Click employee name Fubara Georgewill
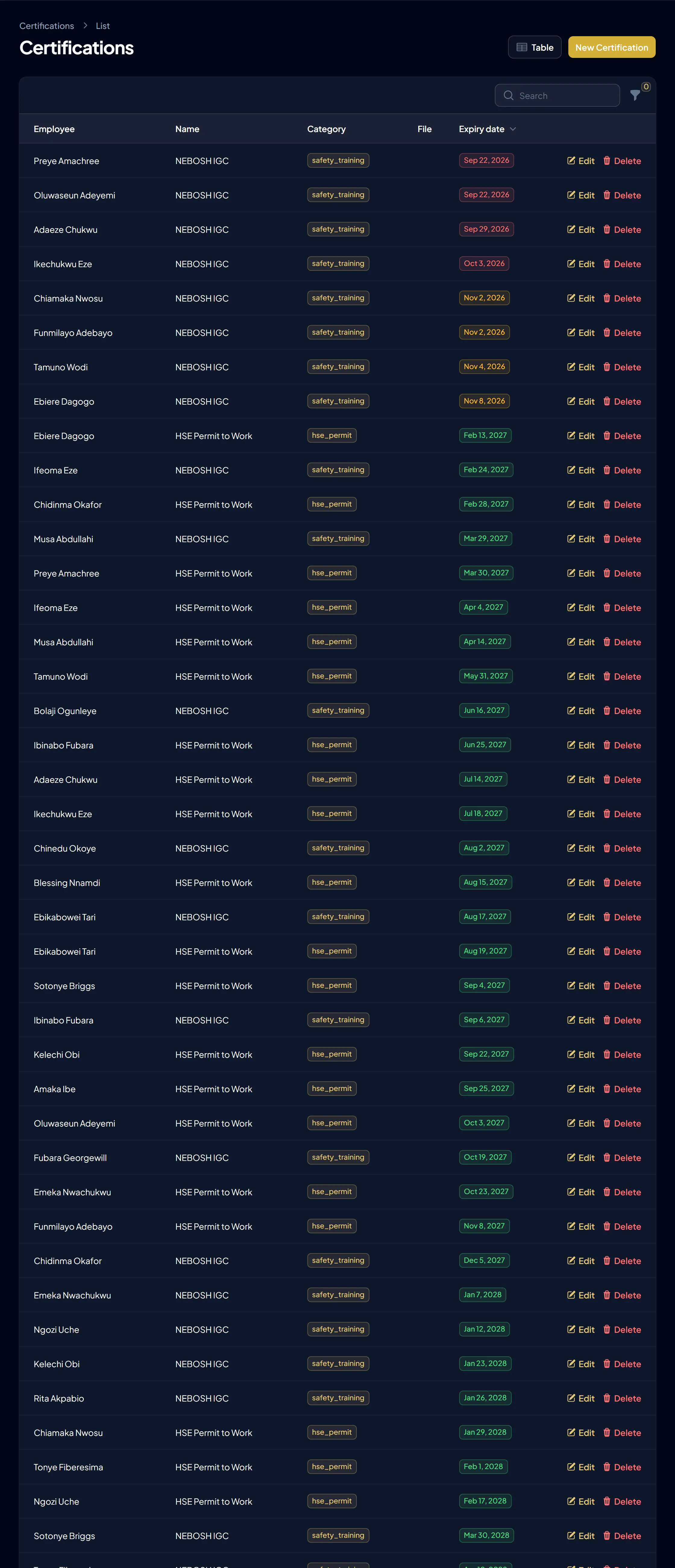675x1568 pixels. click(x=70, y=1158)
